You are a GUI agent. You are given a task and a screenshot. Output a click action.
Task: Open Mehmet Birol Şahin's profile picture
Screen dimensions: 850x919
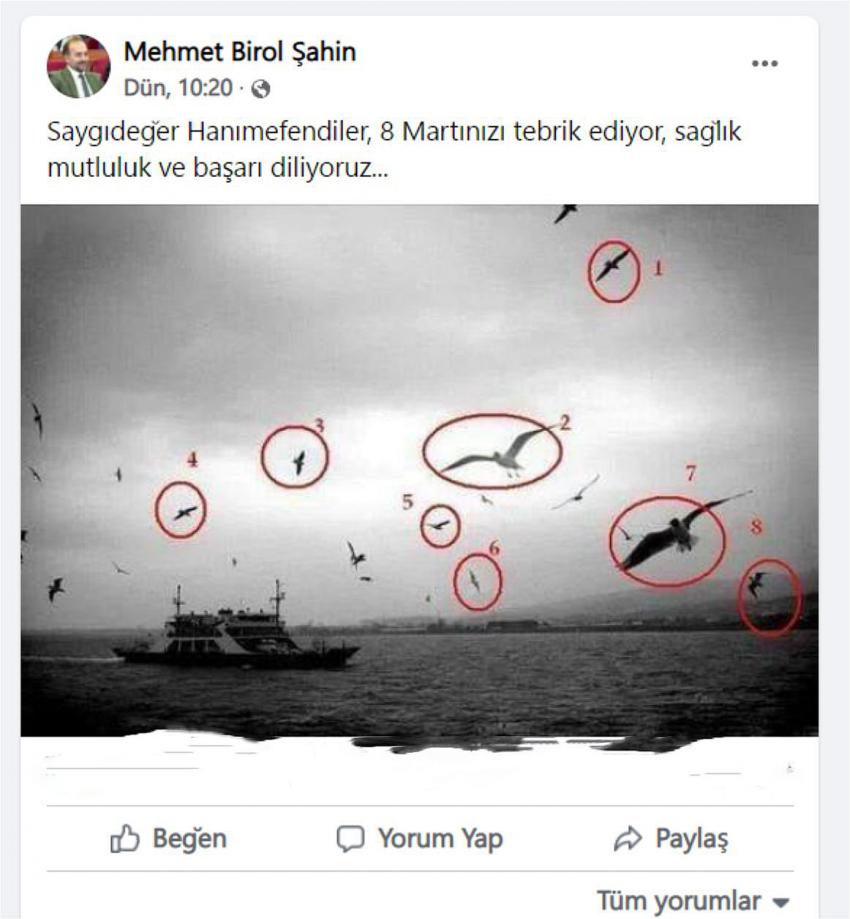pos(79,66)
